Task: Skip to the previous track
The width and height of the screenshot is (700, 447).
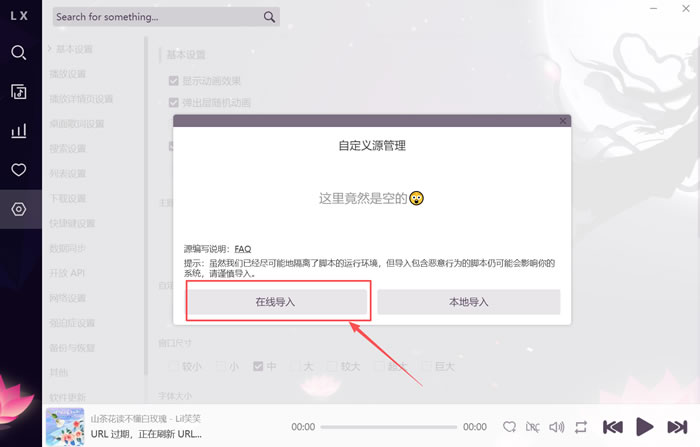Action: click(x=612, y=427)
